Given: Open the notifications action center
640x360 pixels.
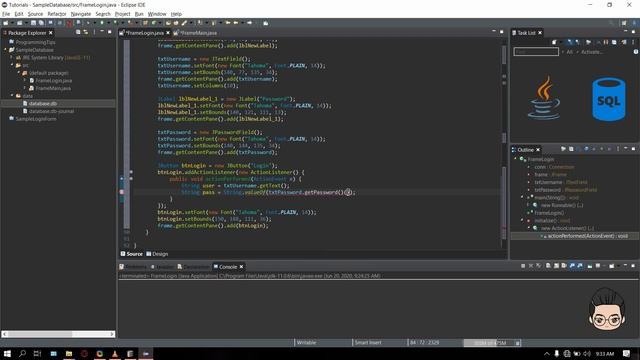Looking at the screenshot, I should [627, 353].
